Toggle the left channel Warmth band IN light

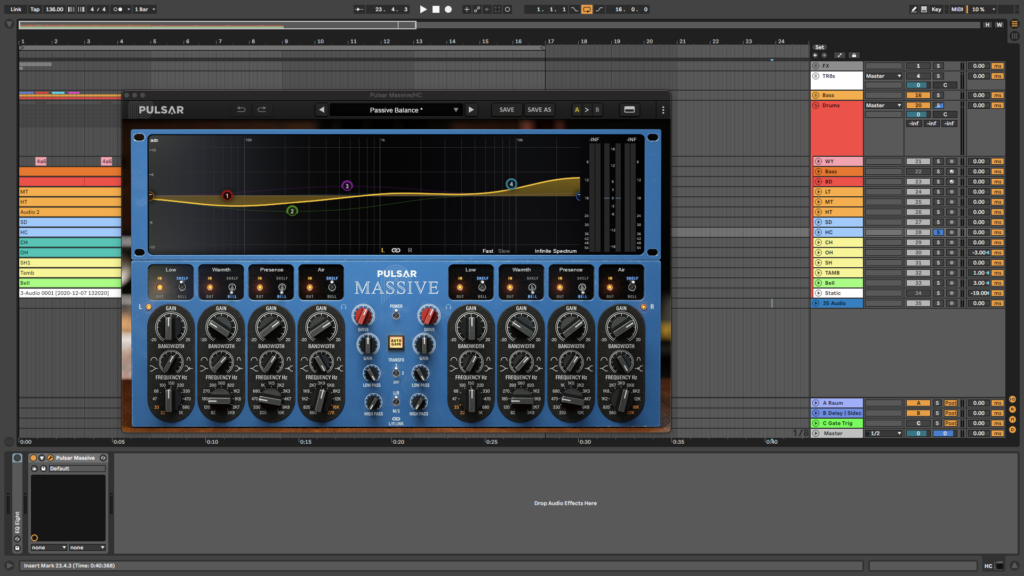coord(210,287)
